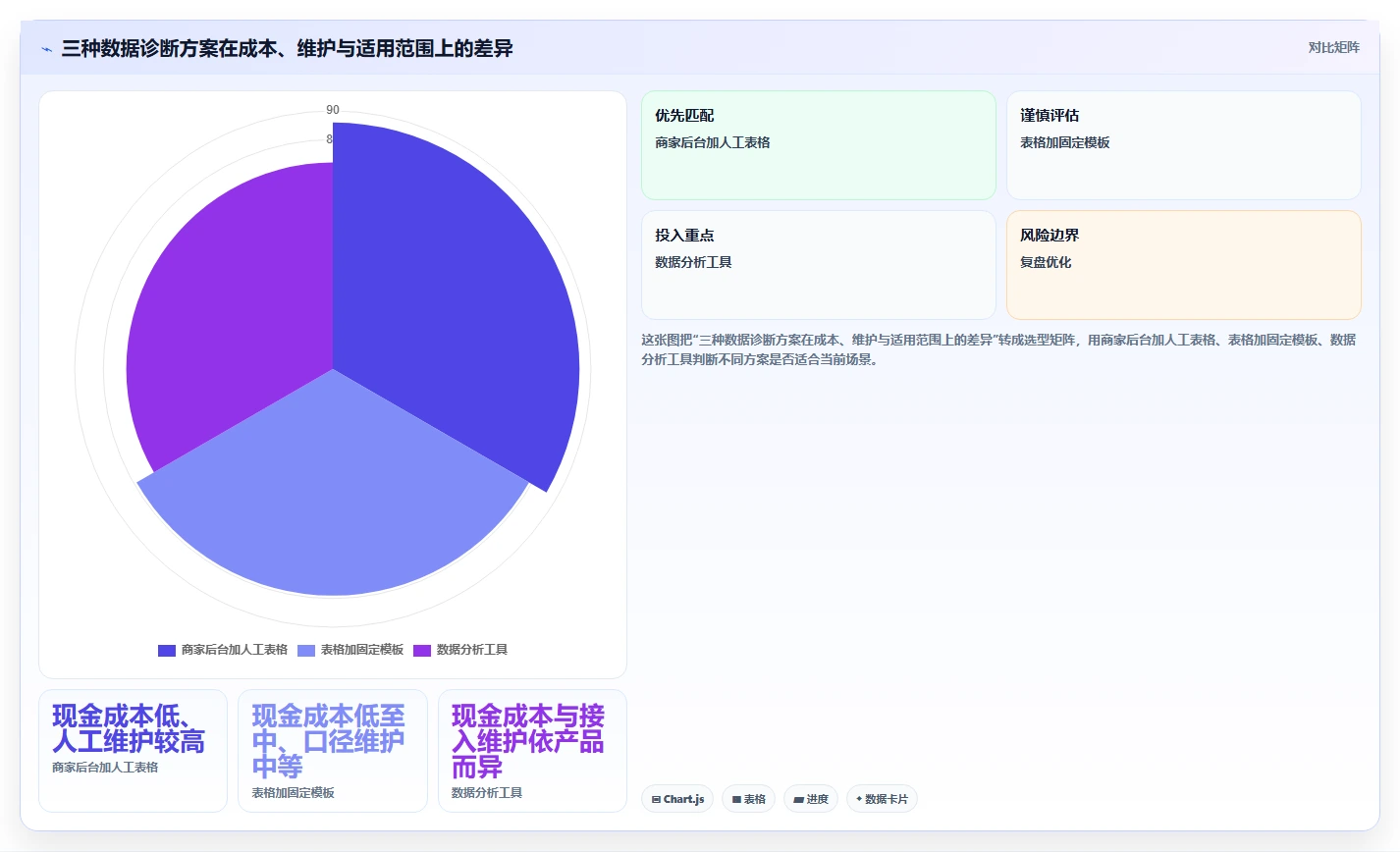Click the 数据卡片 tag
The height and width of the screenshot is (852, 1400).
[x=882, y=799]
